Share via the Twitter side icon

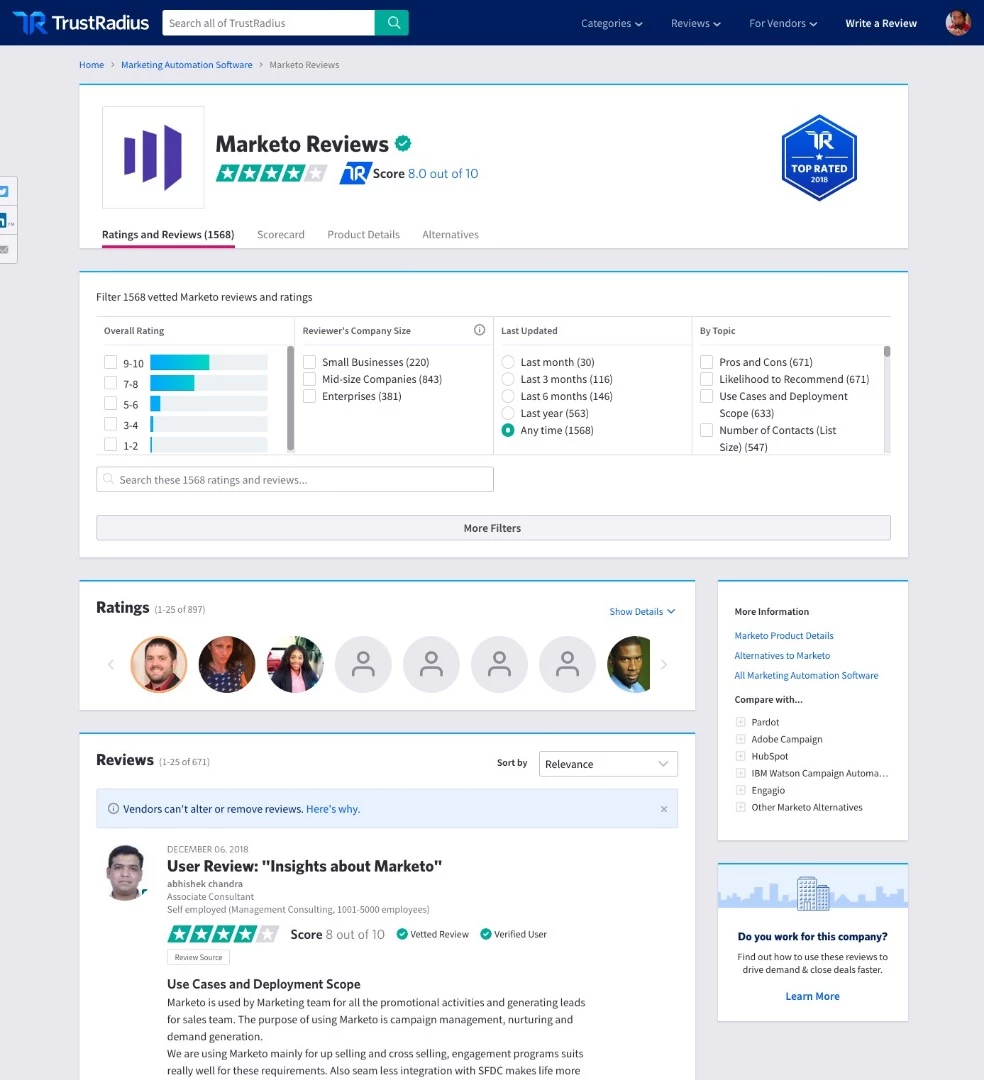6,191
